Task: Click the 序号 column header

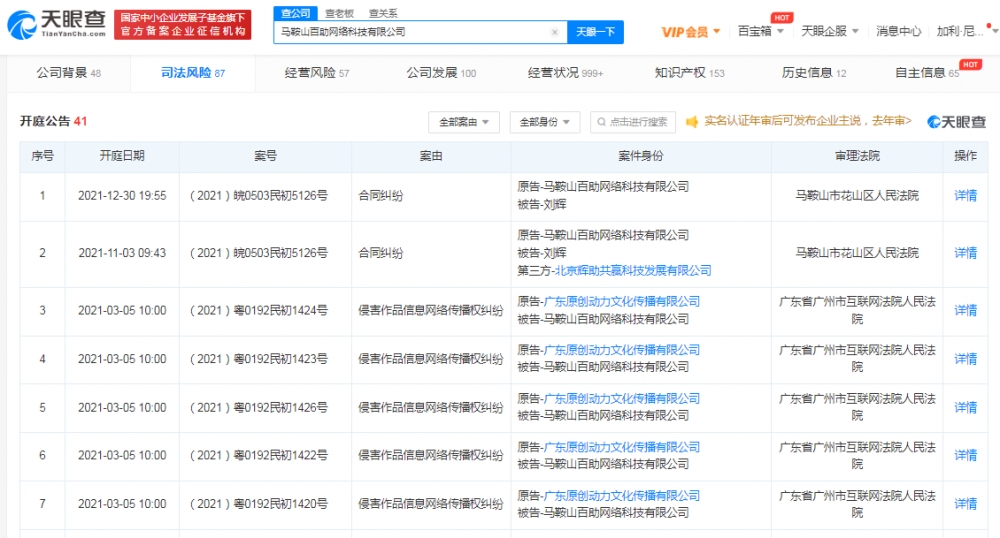Action: coord(42,156)
